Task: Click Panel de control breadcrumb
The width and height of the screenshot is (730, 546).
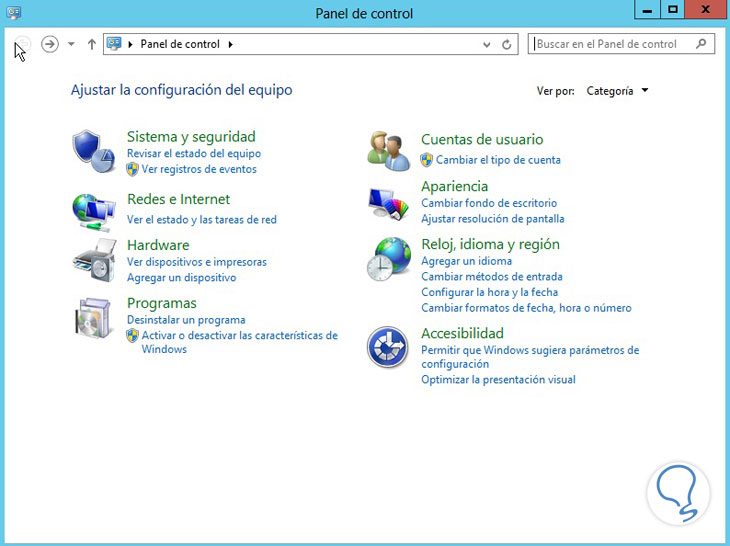Action: [180, 44]
